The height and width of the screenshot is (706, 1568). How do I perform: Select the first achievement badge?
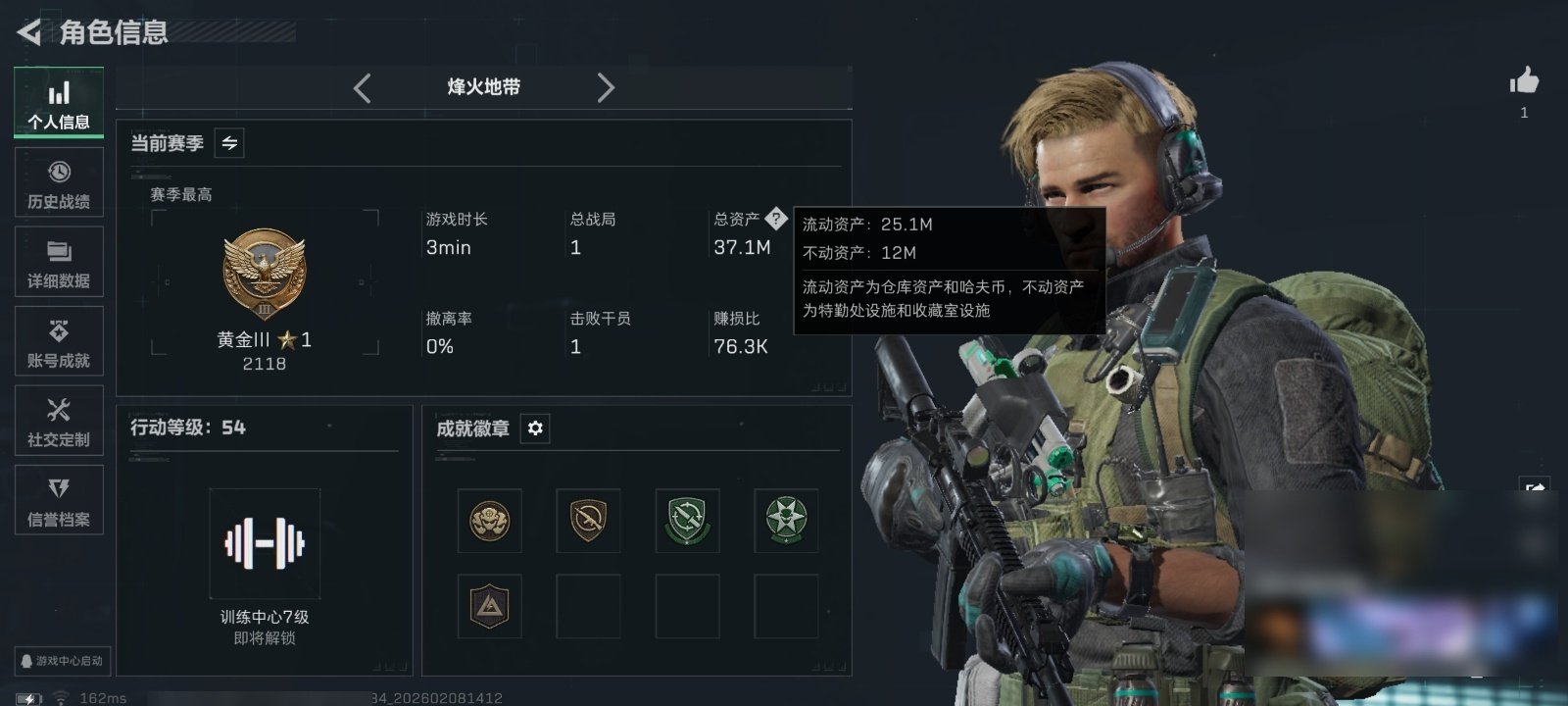tap(489, 521)
